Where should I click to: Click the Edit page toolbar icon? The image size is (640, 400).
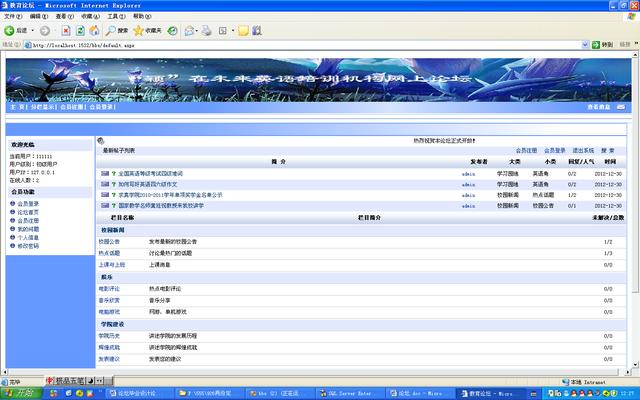[x=223, y=31]
